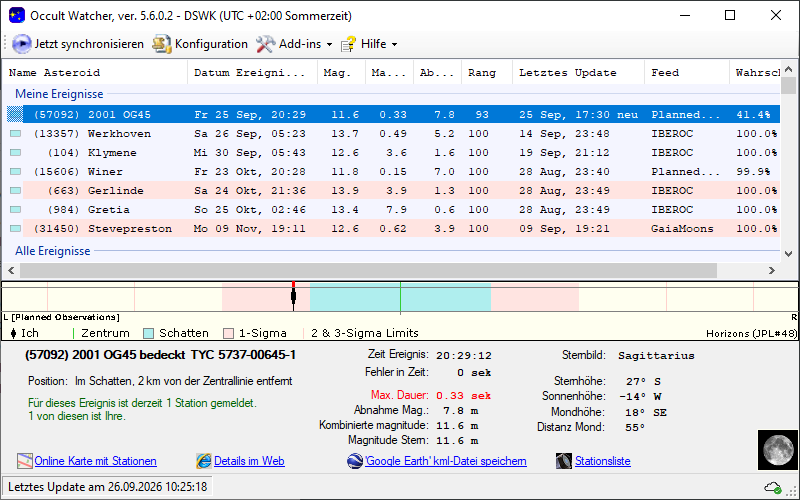Click the cloud sync status icon
Image resolution: width=800 pixels, height=500 pixels.
tap(773, 487)
